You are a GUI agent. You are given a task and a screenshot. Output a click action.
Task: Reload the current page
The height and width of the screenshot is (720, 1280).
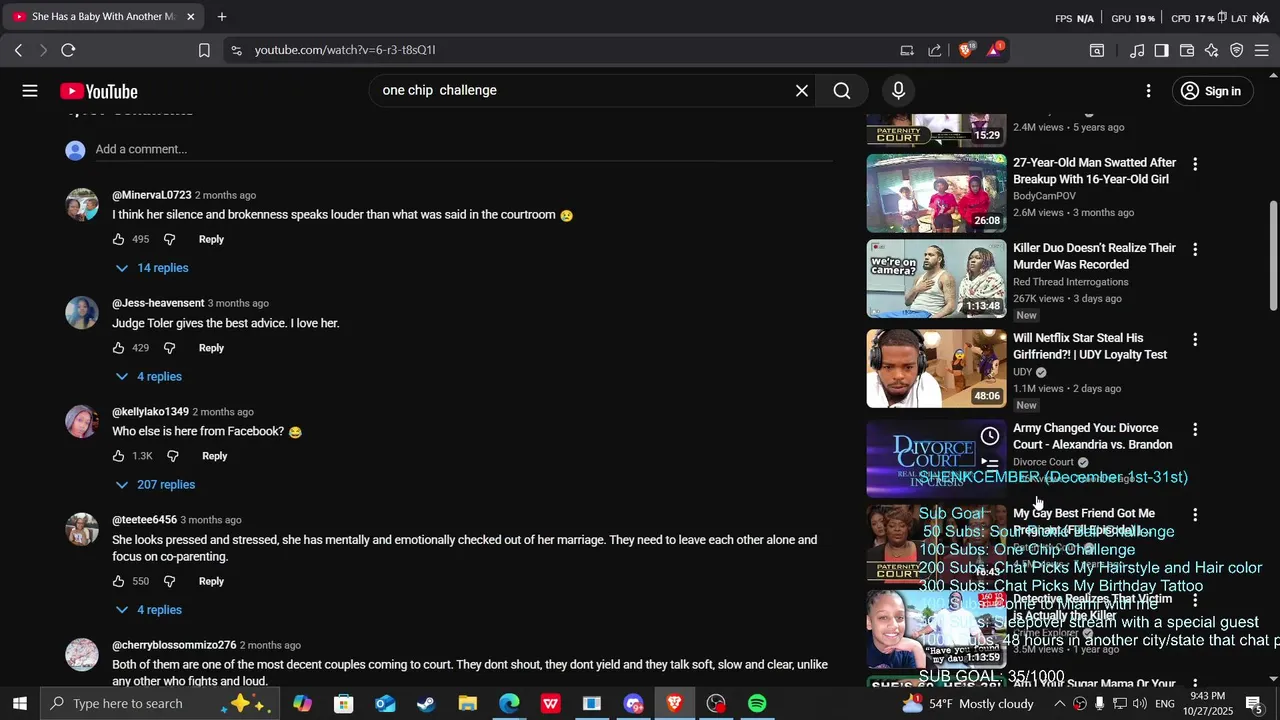point(68,50)
